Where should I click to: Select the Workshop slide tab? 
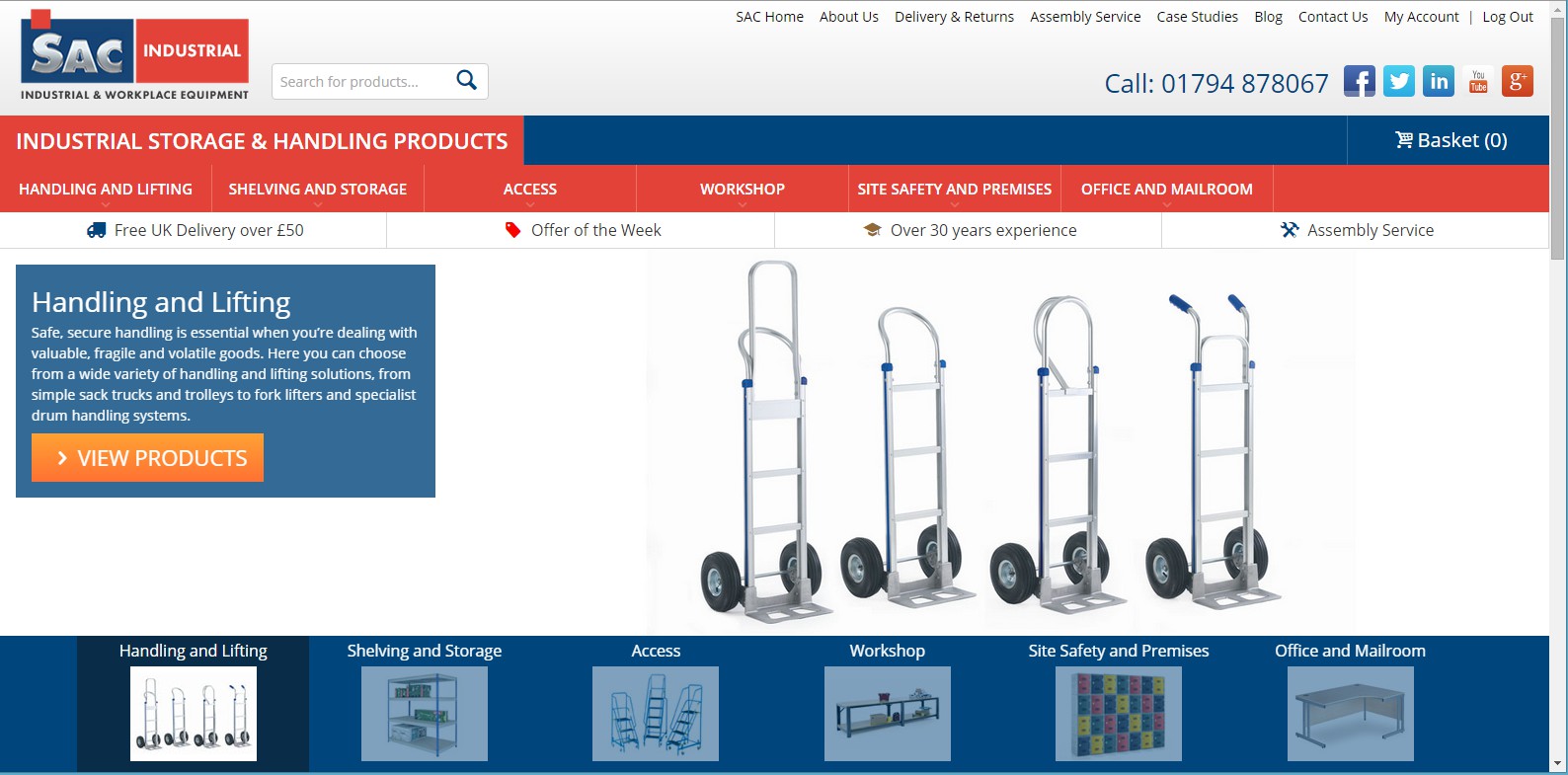(x=888, y=651)
